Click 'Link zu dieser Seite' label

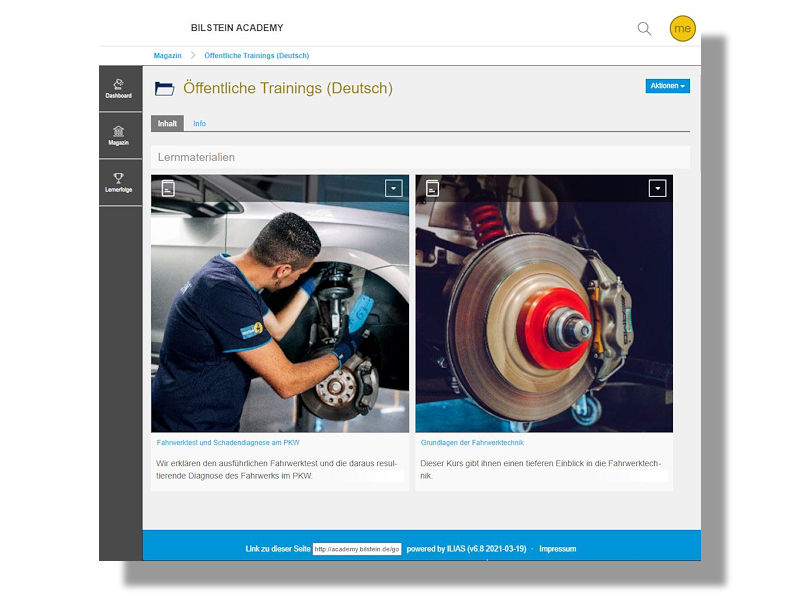pos(278,549)
